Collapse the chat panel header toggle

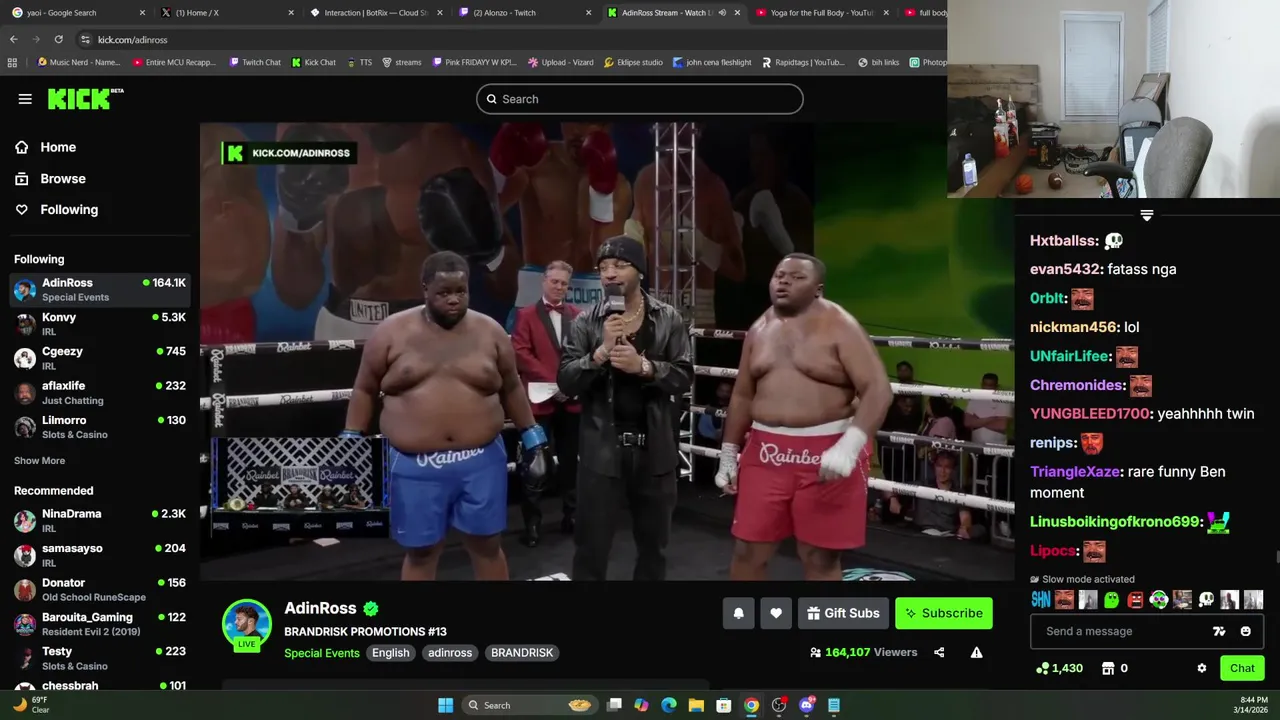1147,215
